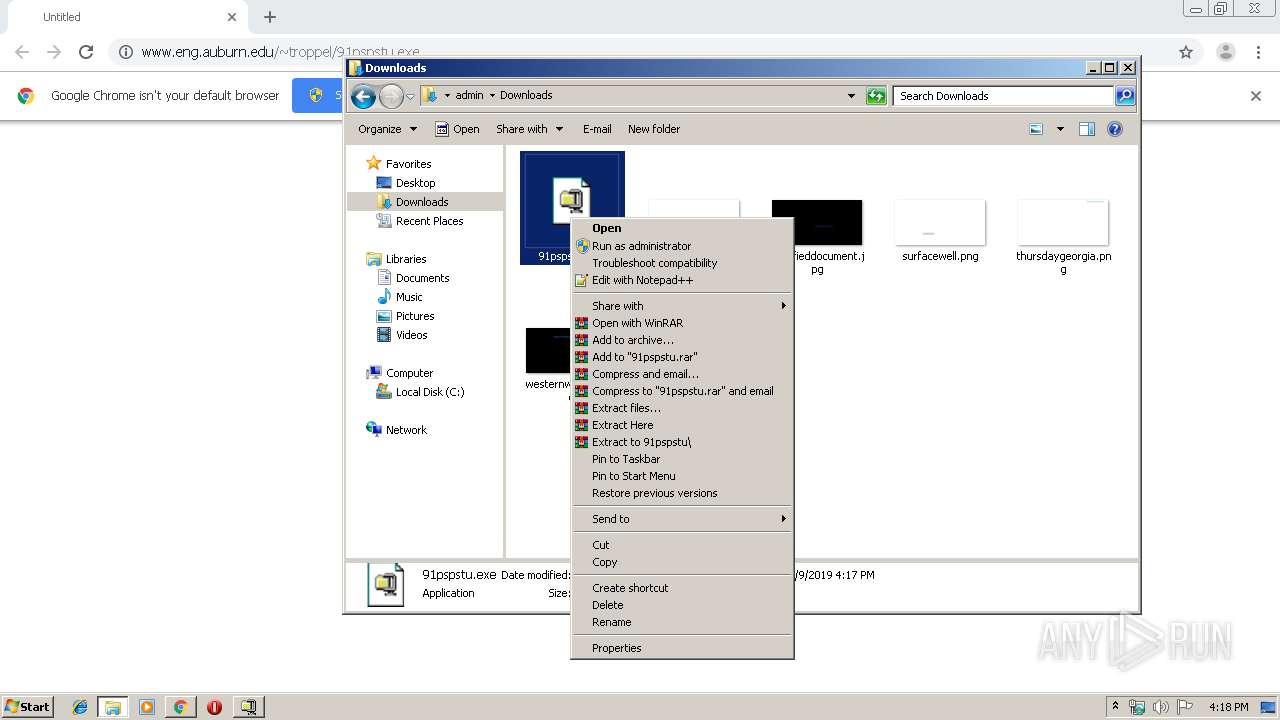Expand the address bar history dropdown
This screenshot has width=1280, height=720.
[x=851, y=96]
